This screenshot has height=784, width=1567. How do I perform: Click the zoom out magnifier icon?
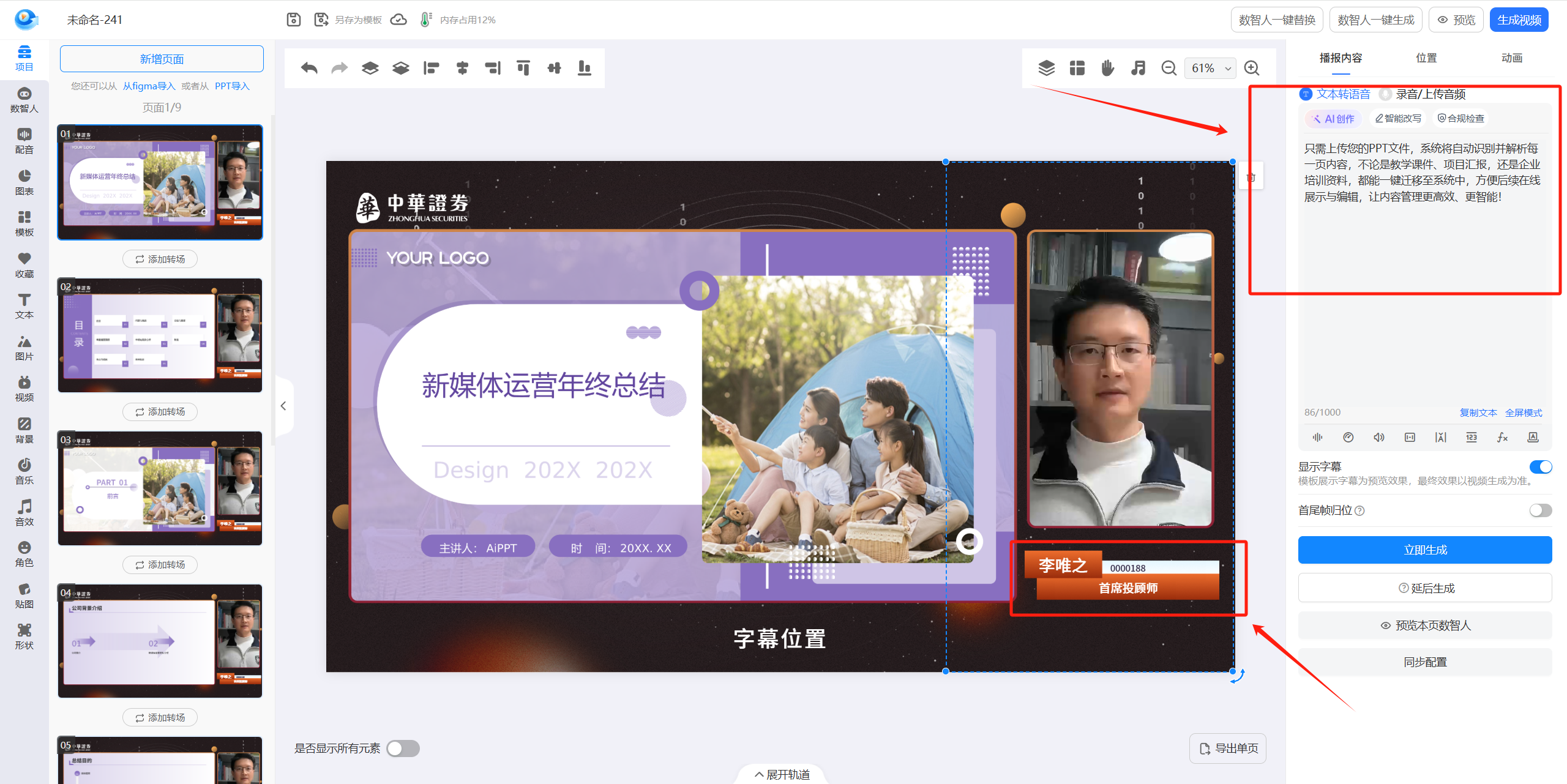click(1169, 68)
